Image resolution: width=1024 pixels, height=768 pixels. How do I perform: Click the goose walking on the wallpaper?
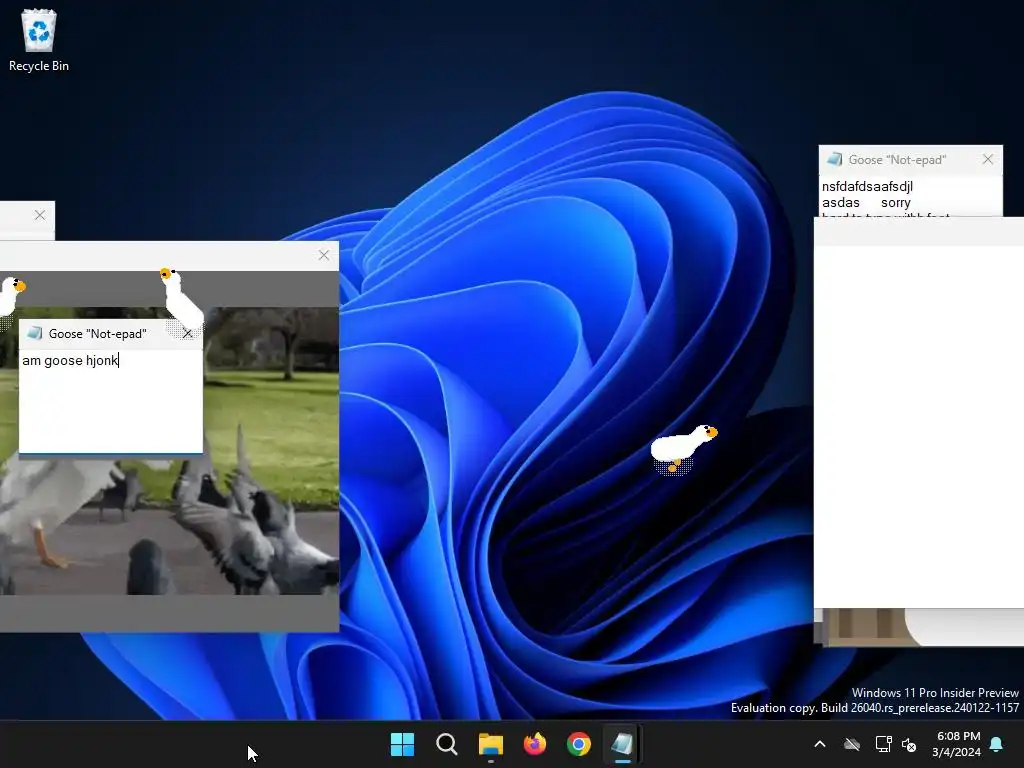coord(682,447)
